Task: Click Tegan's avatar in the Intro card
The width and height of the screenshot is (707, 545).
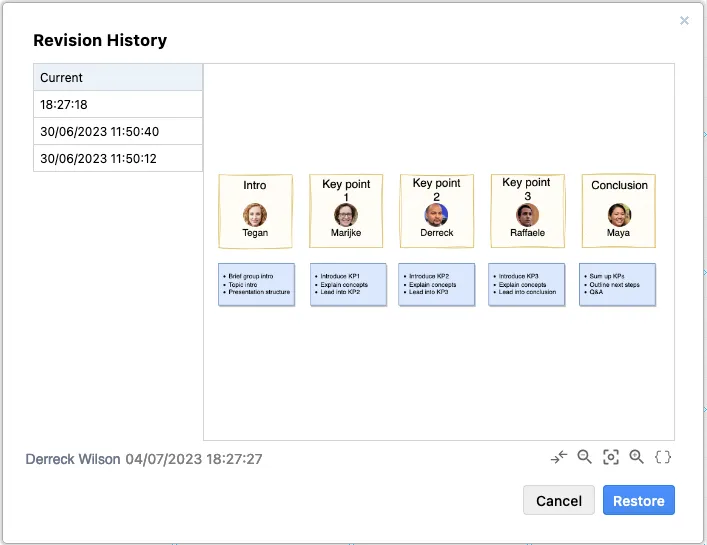Action: pos(255,214)
